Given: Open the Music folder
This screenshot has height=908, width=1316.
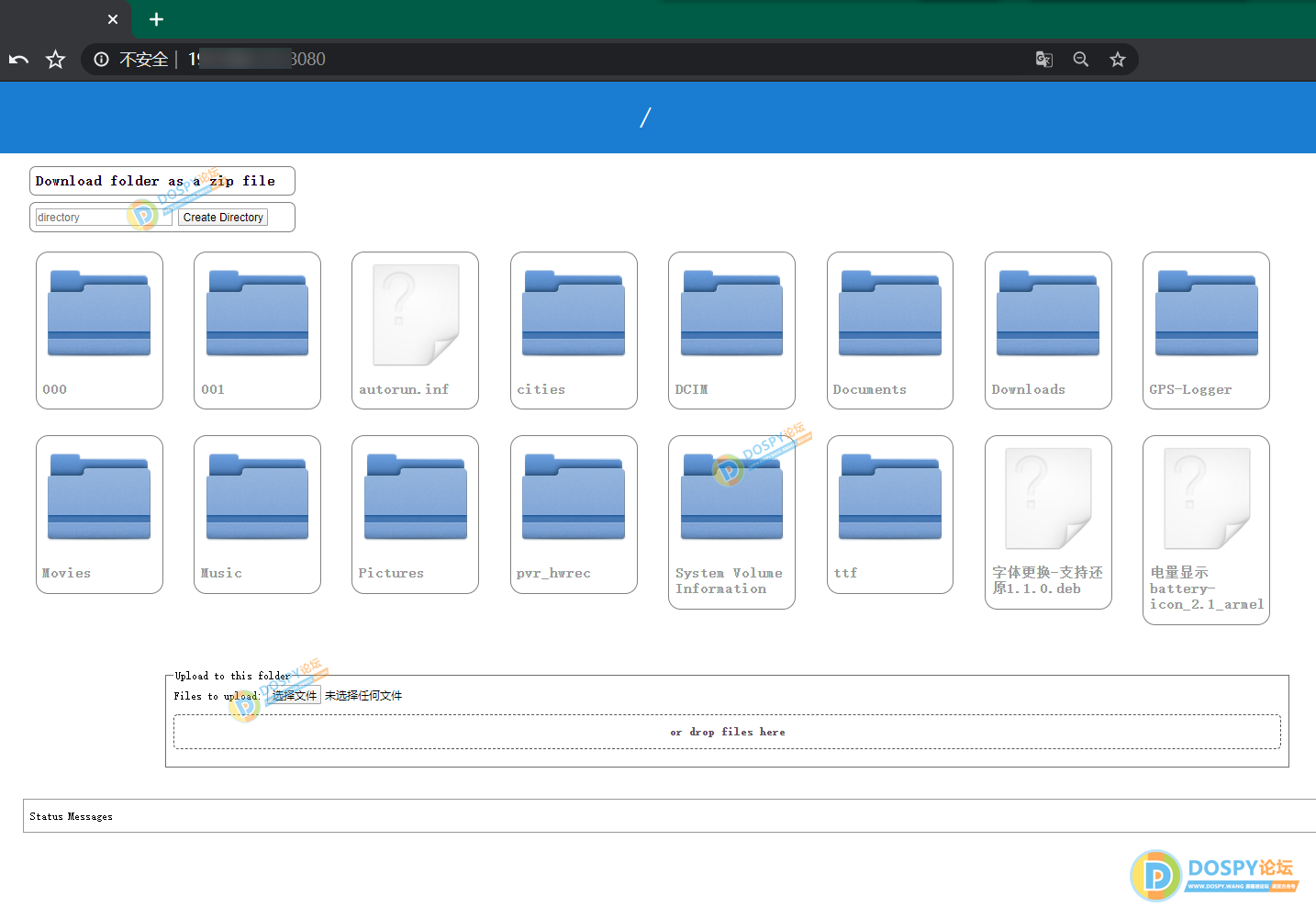Looking at the screenshot, I should [257, 498].
